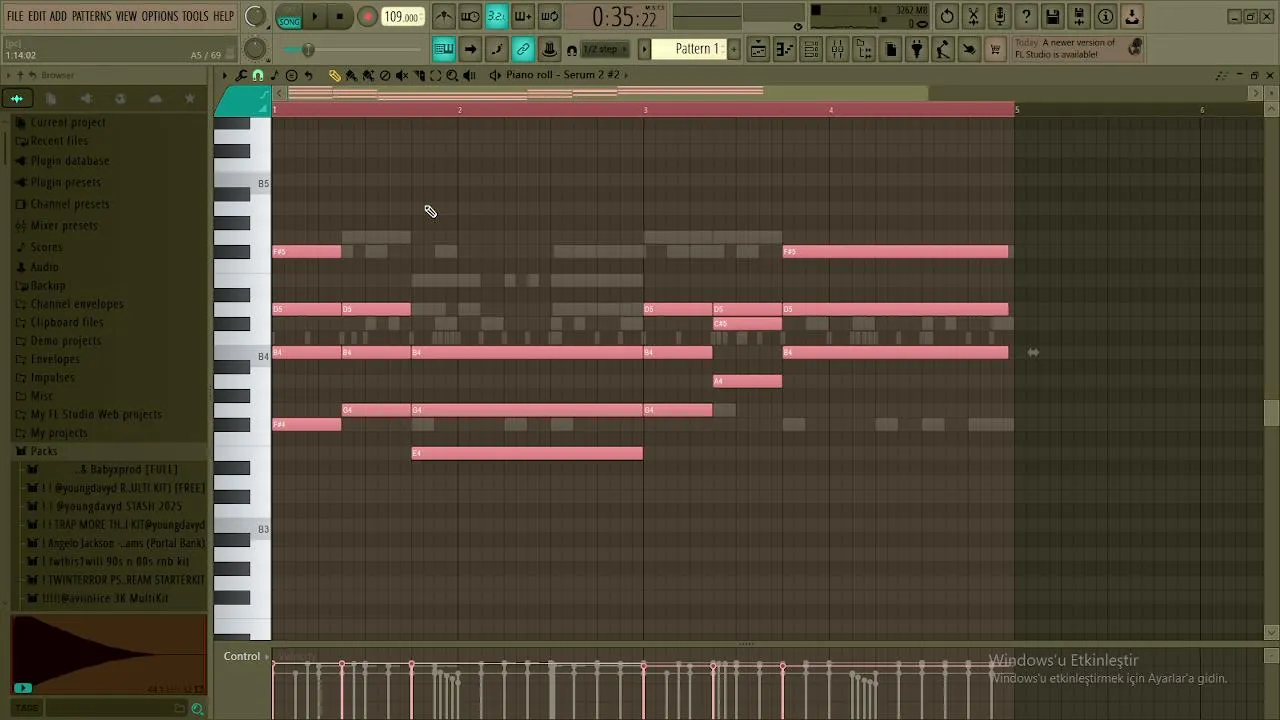
Task: Open the piano roll wrench tools menu
Action: 241,75
